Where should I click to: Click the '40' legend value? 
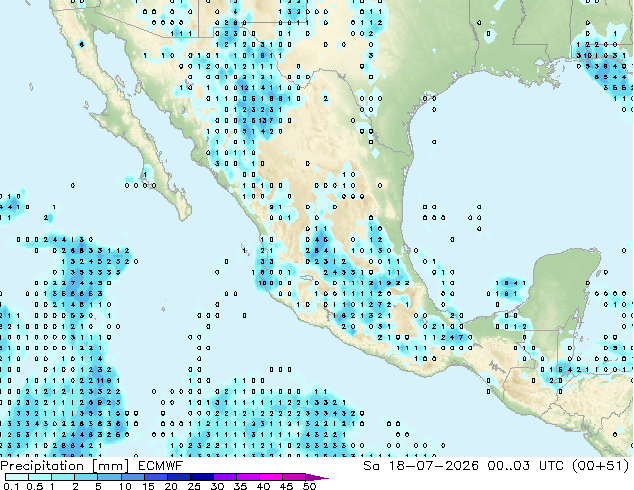tap(263, 486)
